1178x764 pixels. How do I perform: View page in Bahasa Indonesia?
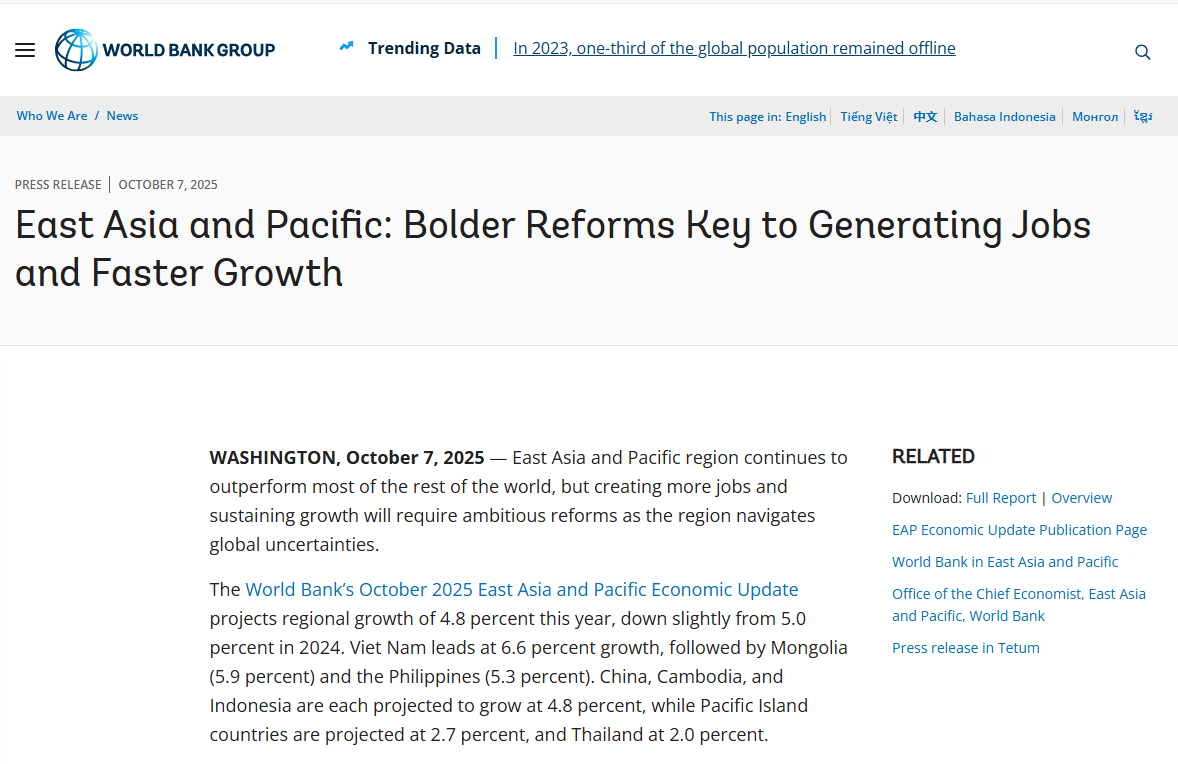click(1004, 117)
